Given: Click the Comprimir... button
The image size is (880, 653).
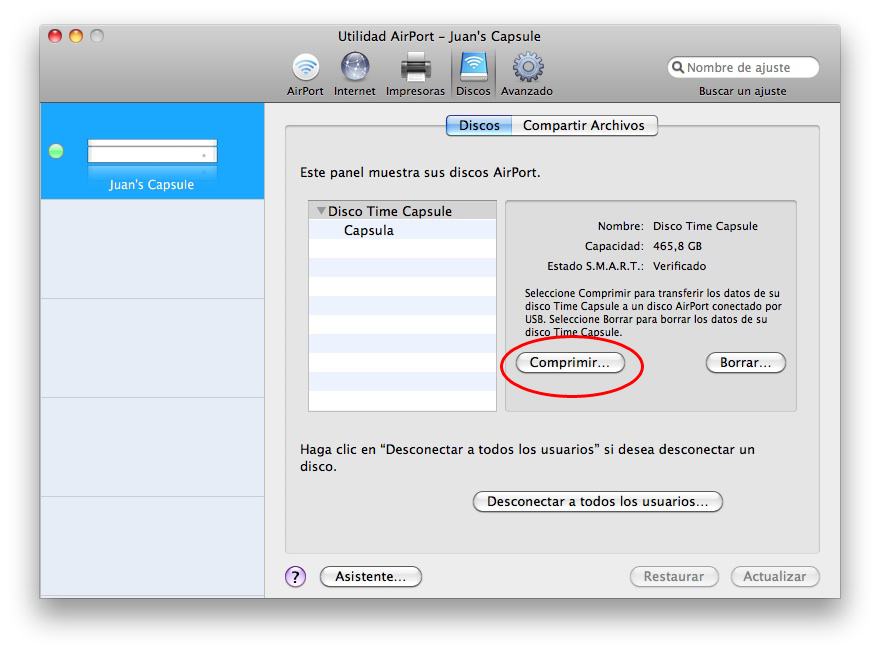Looking at the screenshot, I should tap(570, 362).
